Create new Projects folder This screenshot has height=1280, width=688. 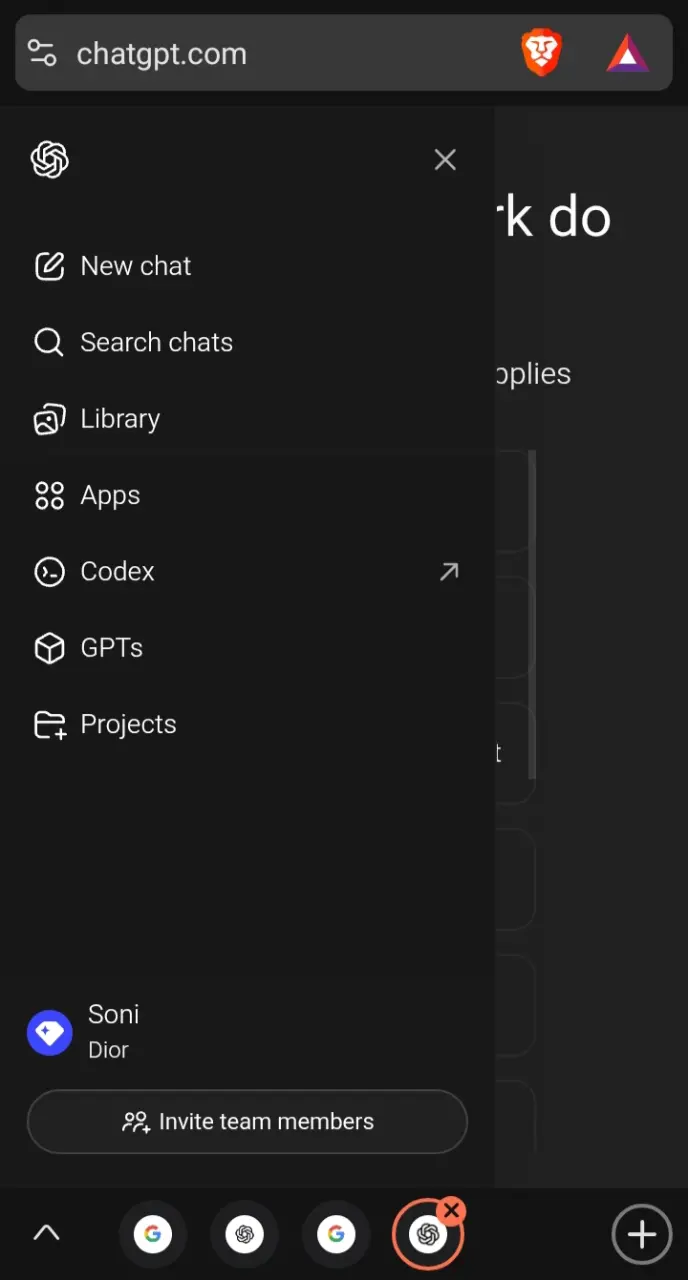[x=247, y=724]
